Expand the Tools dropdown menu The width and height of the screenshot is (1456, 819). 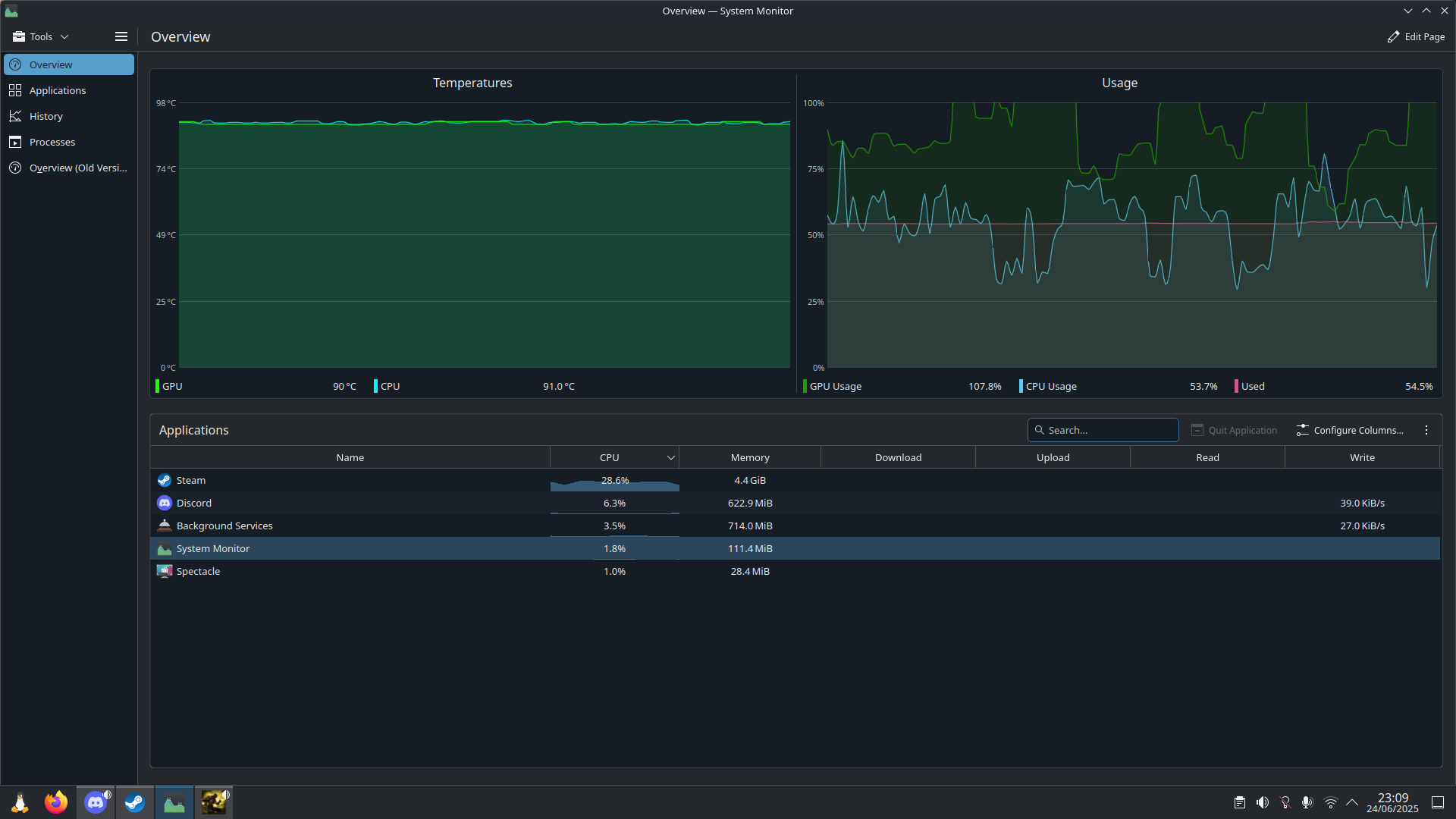pyautogui.click(x=41, y=36)
